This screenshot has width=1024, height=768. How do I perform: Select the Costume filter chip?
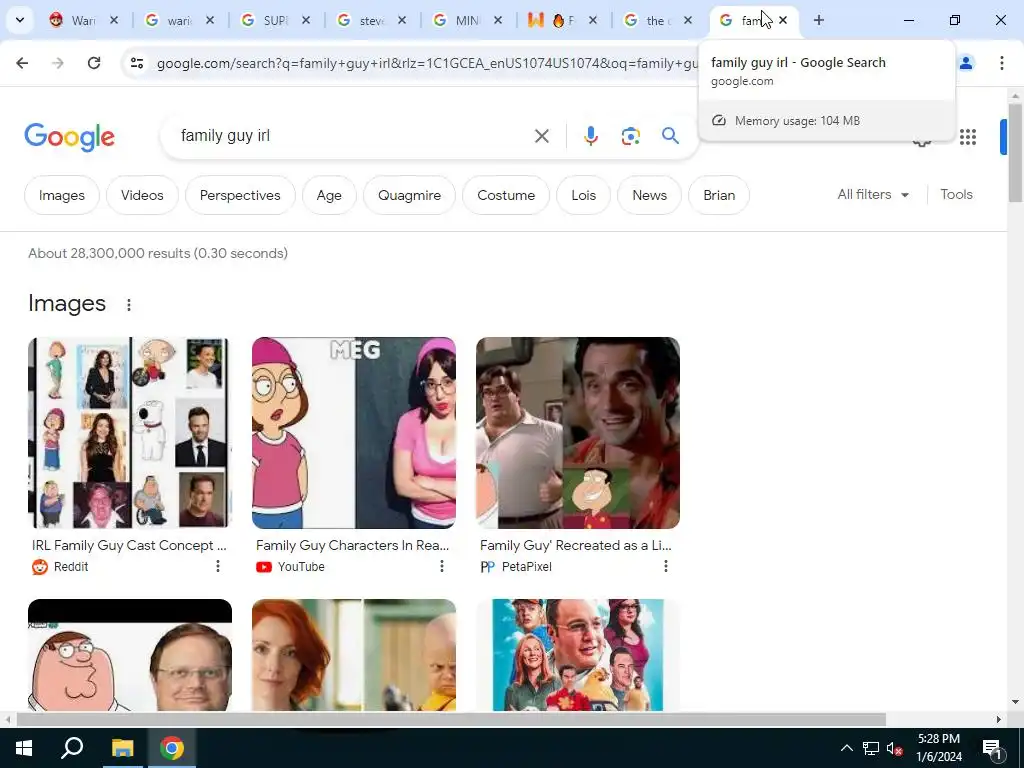(506, 195)
